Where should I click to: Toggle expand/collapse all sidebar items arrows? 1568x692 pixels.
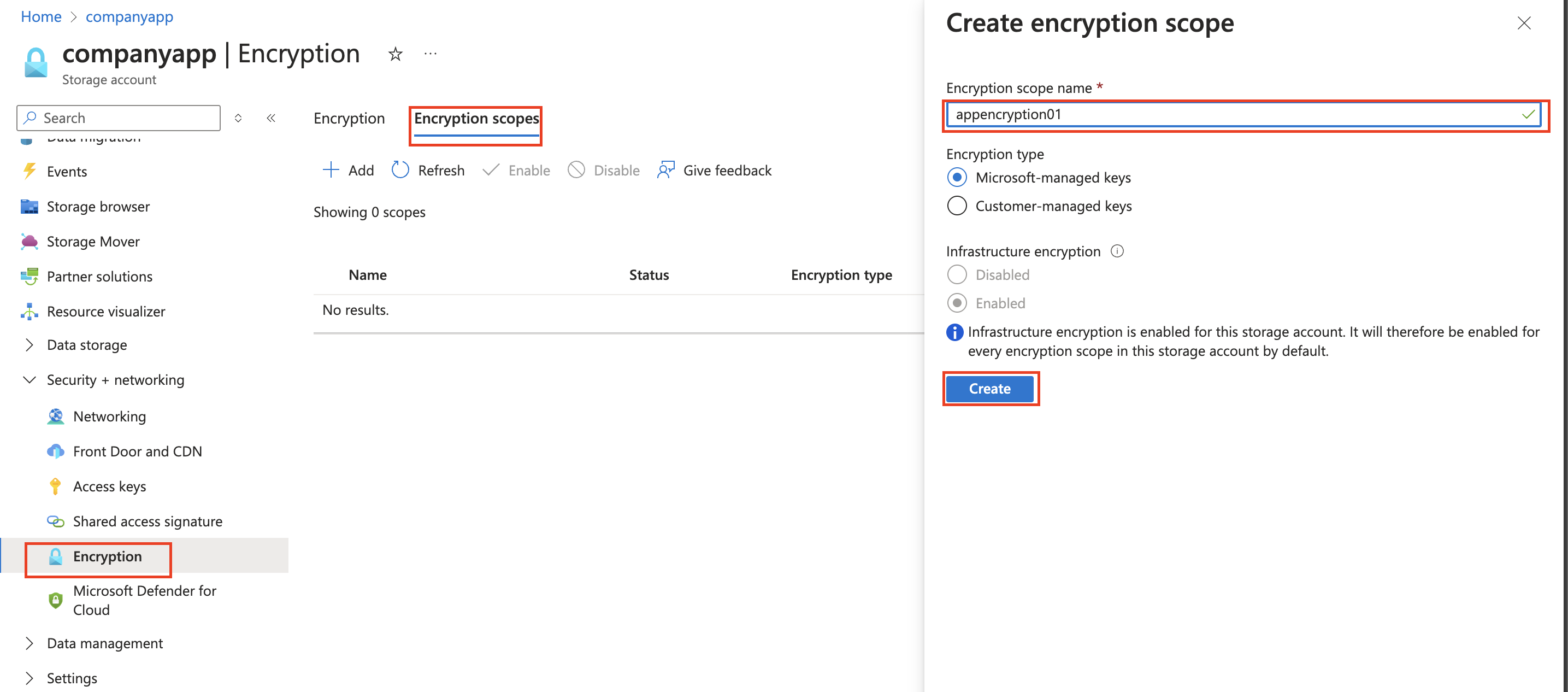coord(238,118)
